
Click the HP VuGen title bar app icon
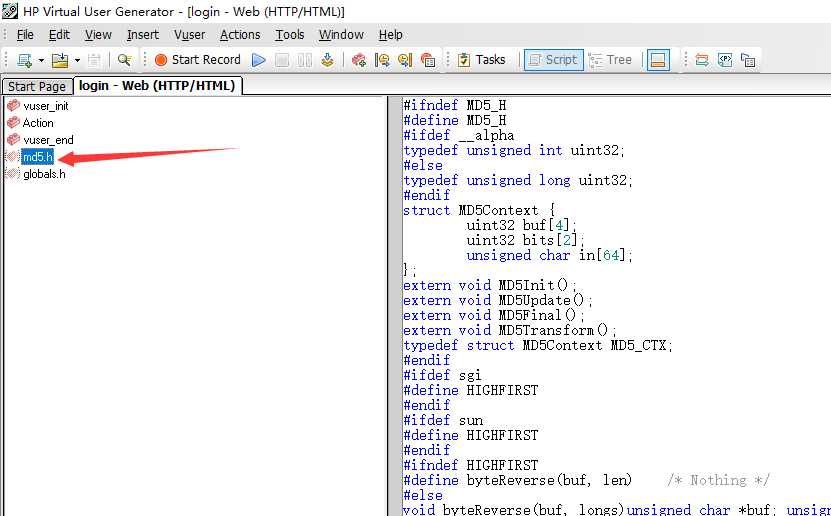10,11
